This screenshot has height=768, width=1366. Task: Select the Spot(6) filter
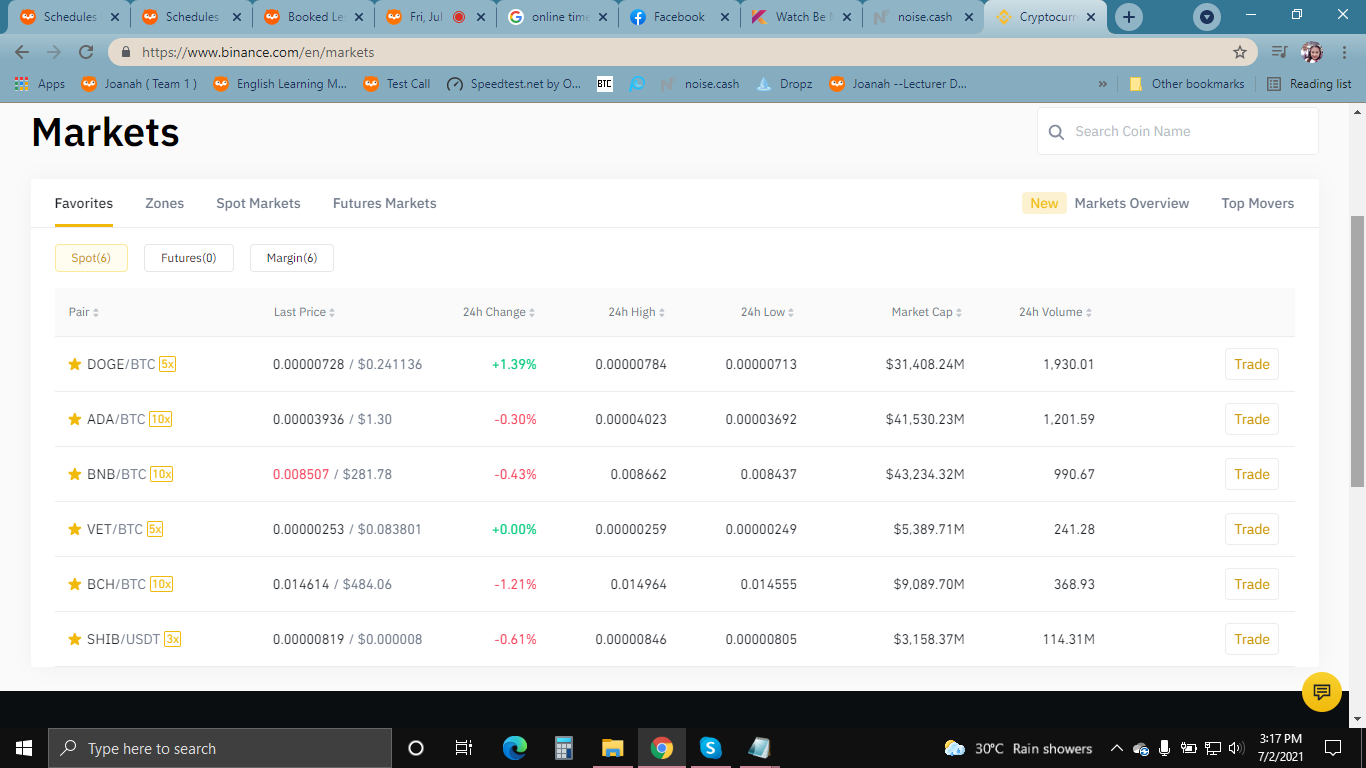91,258
